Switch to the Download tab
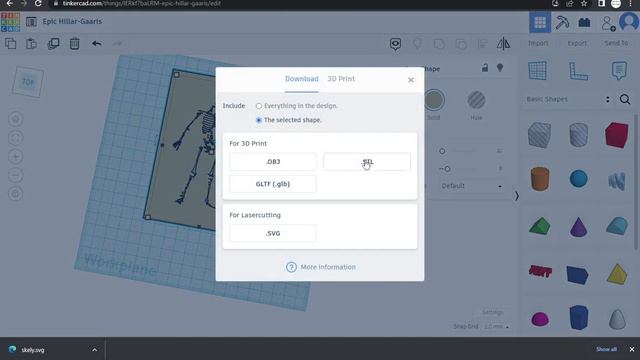 coord(301,79)
